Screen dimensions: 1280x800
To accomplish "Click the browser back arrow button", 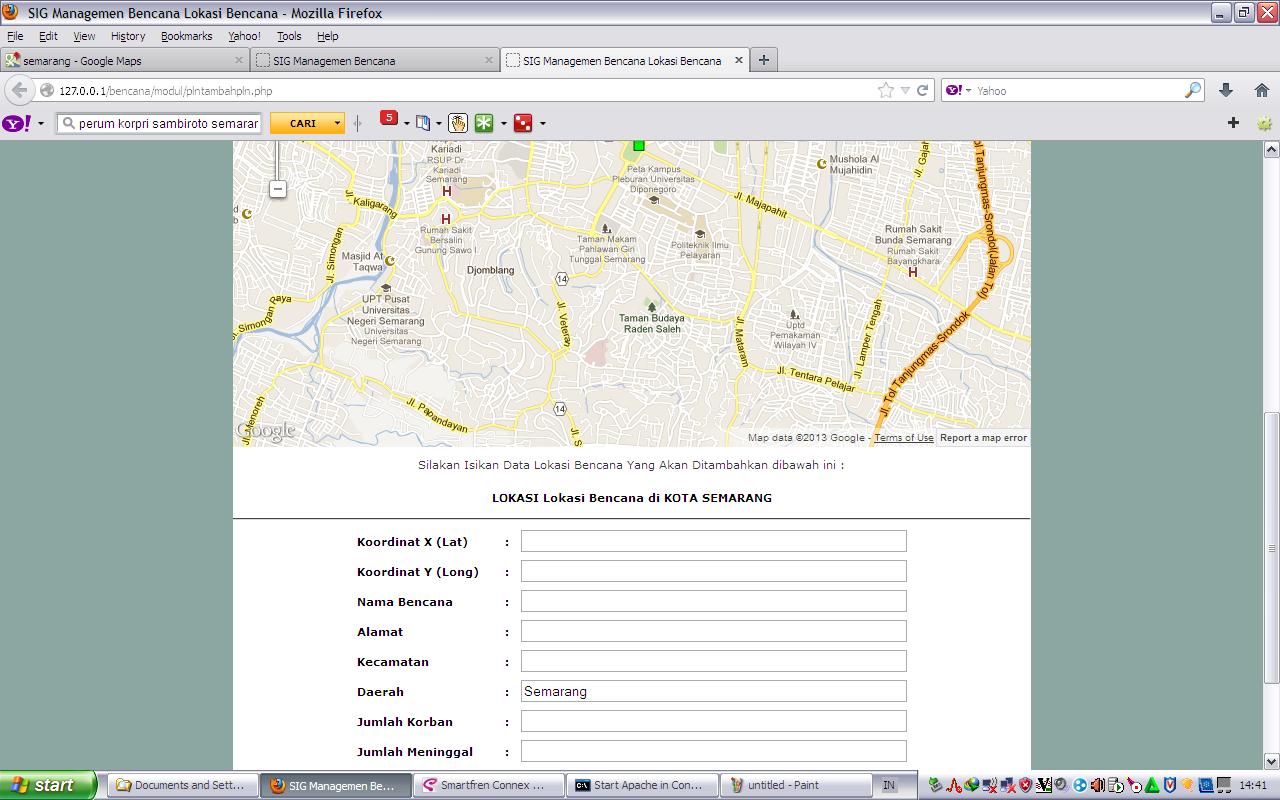I will click(x=19, y=90).
